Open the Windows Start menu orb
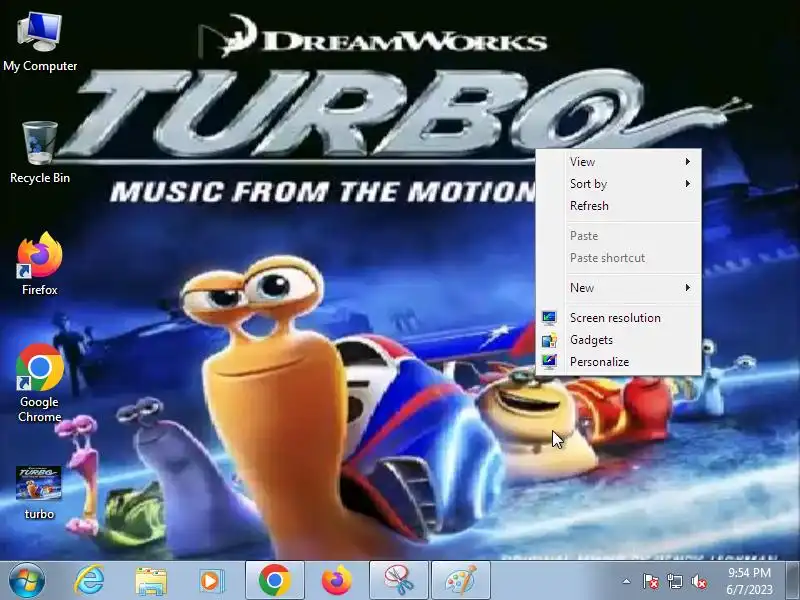Image resolution: width=800 pixels, height=600 pixels. pos(27,581)
